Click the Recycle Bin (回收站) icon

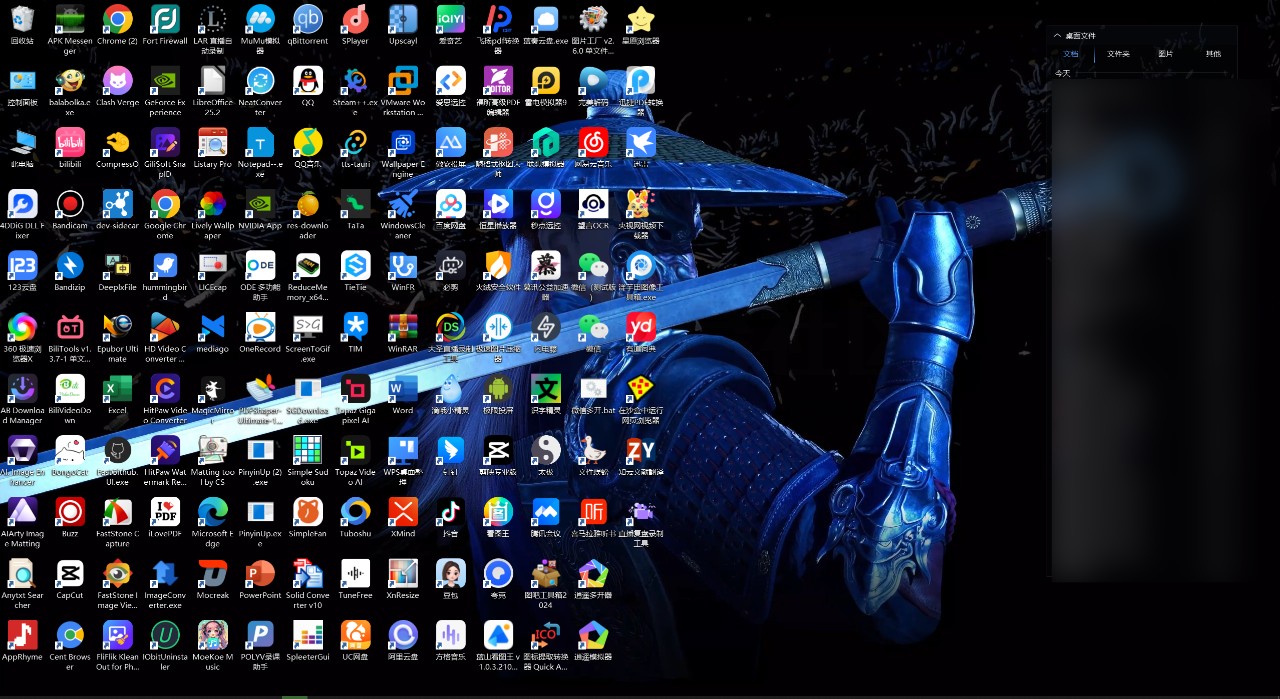(x=22, y=20)
